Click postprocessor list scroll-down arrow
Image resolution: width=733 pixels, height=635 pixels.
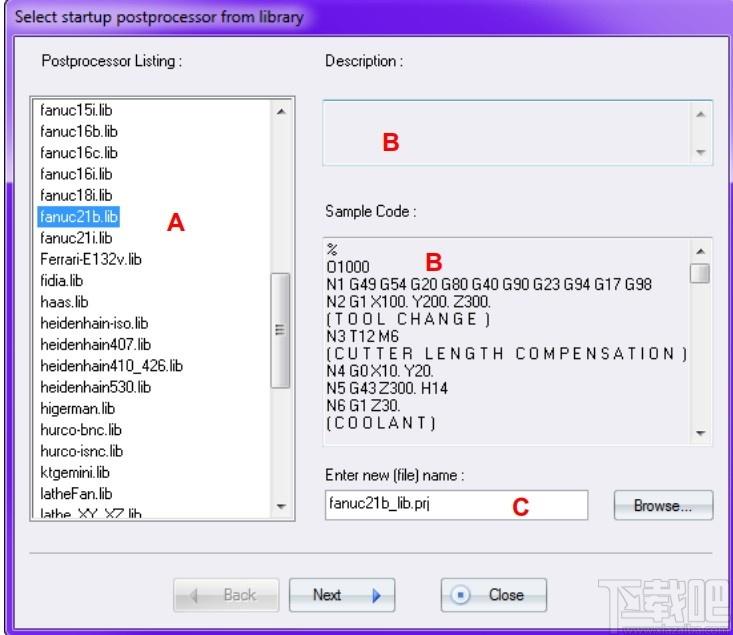(281, 506)
